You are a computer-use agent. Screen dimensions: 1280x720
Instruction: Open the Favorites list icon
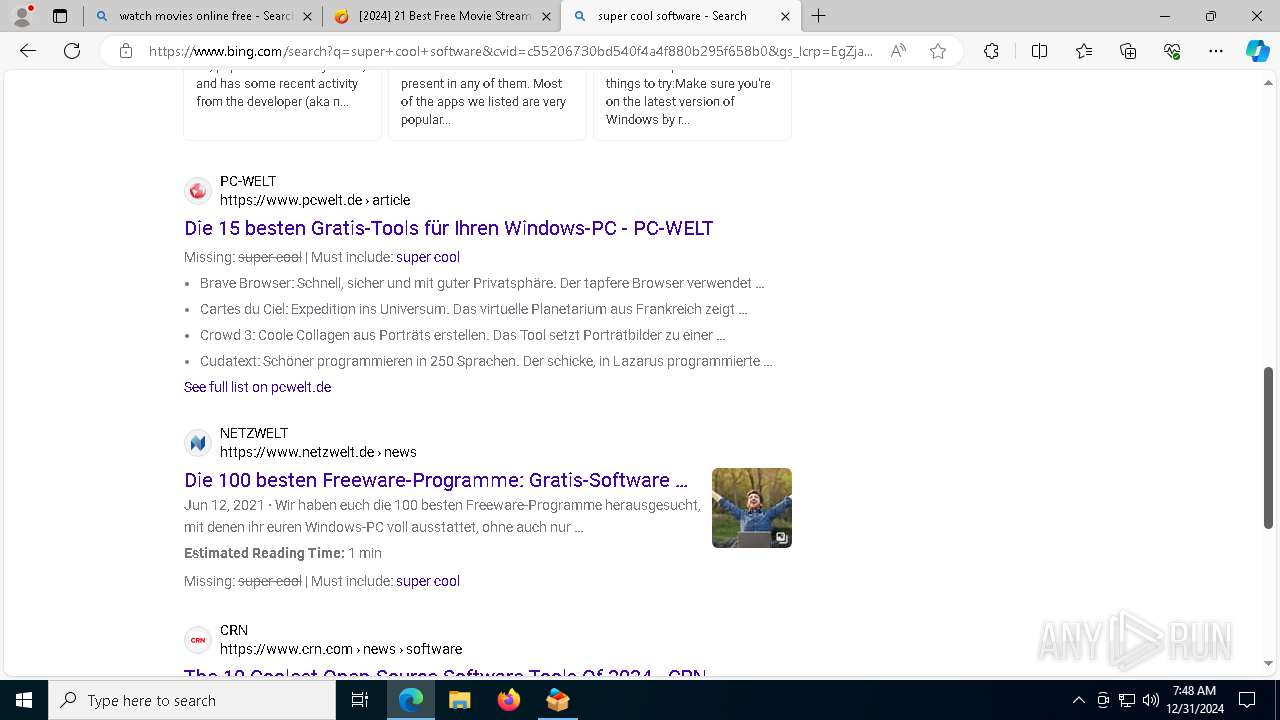[1084, 51]
